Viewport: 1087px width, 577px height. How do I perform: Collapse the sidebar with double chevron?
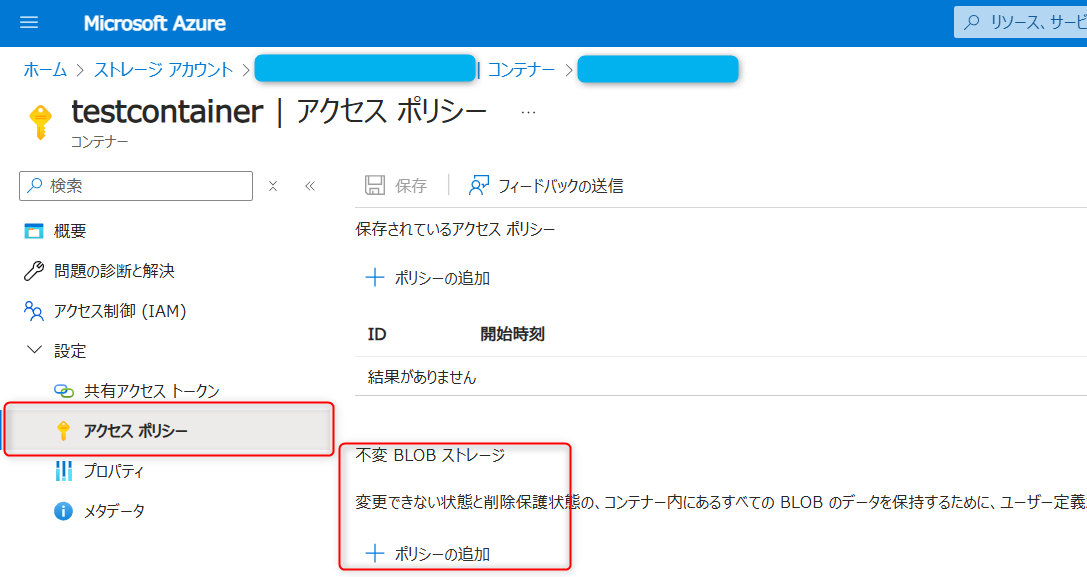coord(310,186)
